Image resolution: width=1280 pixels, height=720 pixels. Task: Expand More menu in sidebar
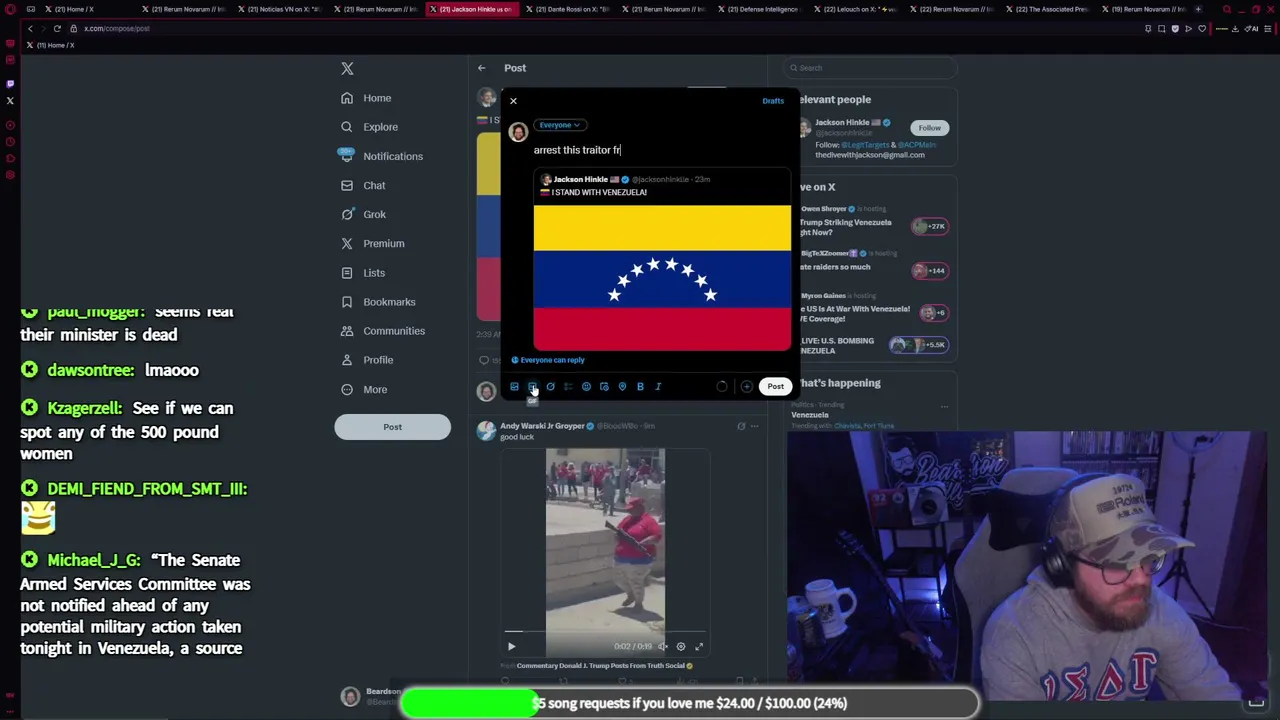[x=364, y=389]
